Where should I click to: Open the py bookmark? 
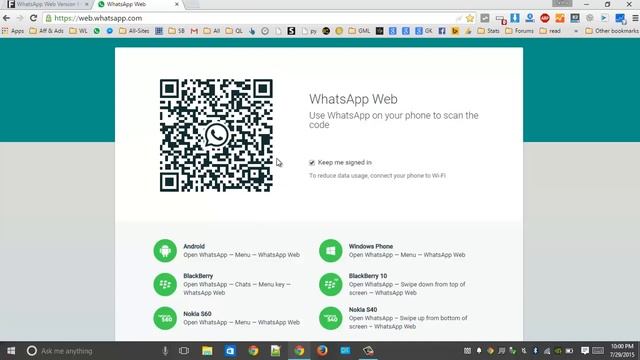tap(309, 31)
